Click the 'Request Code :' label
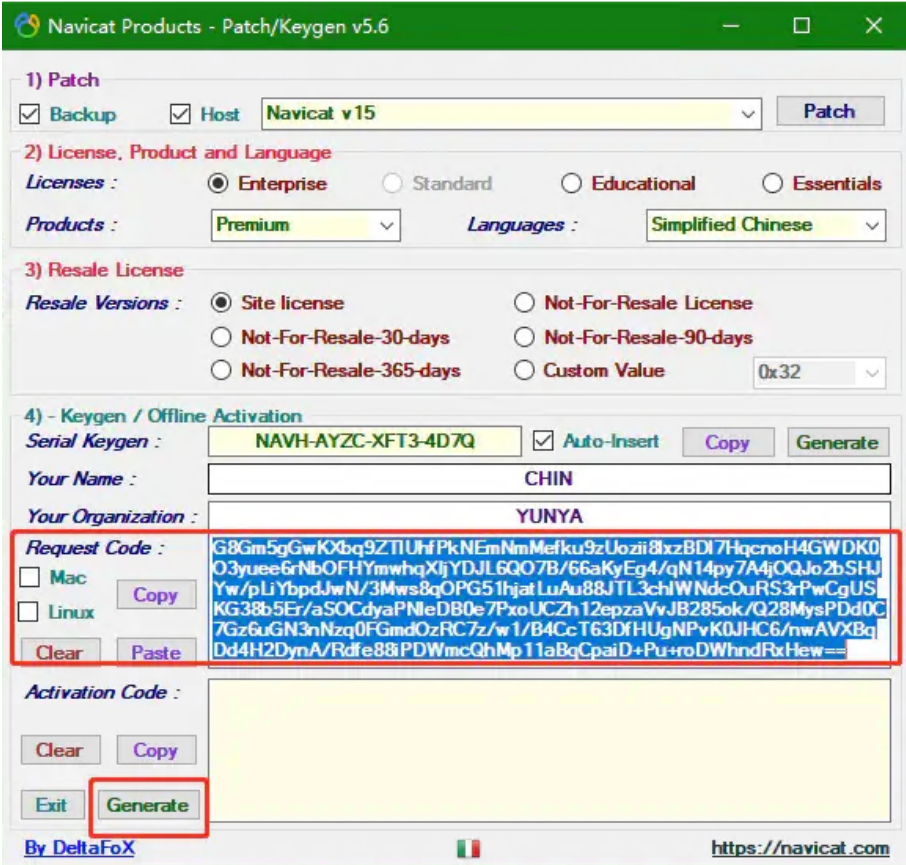 (95, 547)
